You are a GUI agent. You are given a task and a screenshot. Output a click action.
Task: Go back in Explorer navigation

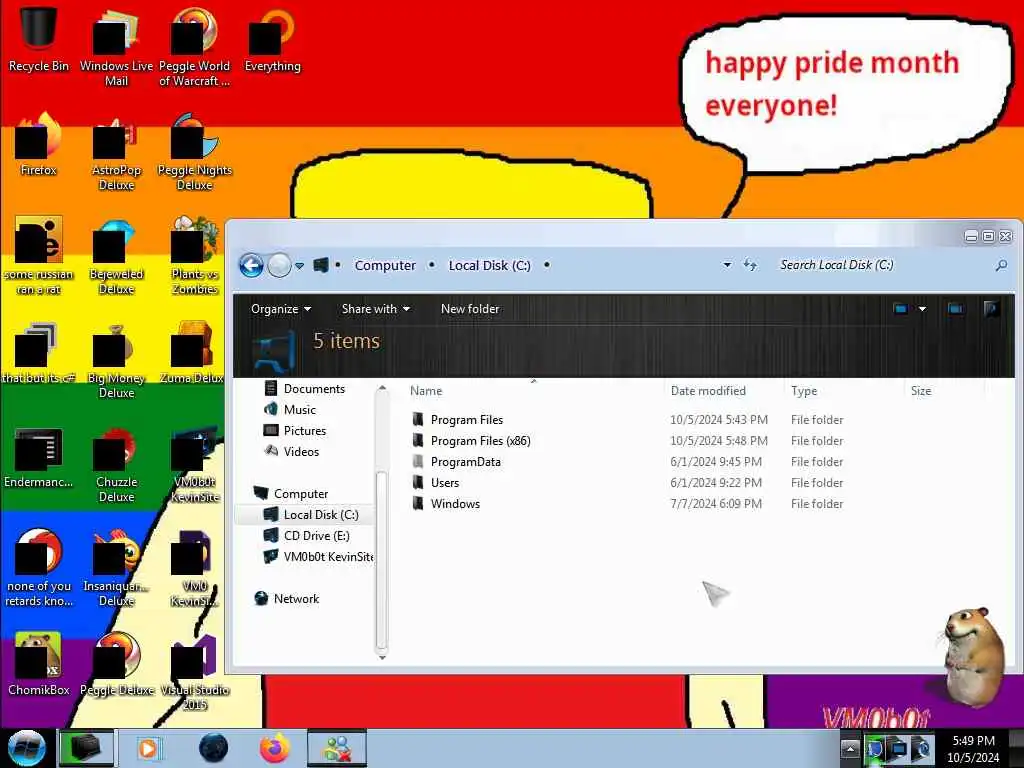coord(251,266)
